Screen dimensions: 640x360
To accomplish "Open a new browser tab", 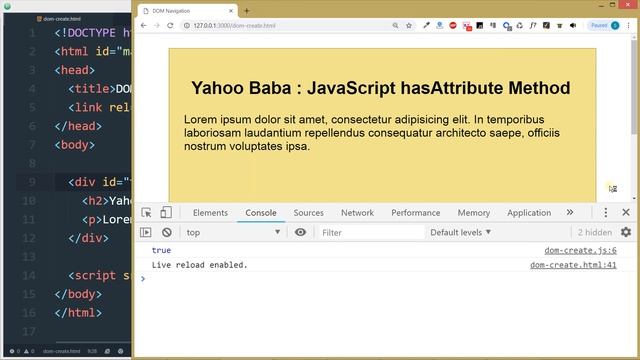I will click(247, 11).
